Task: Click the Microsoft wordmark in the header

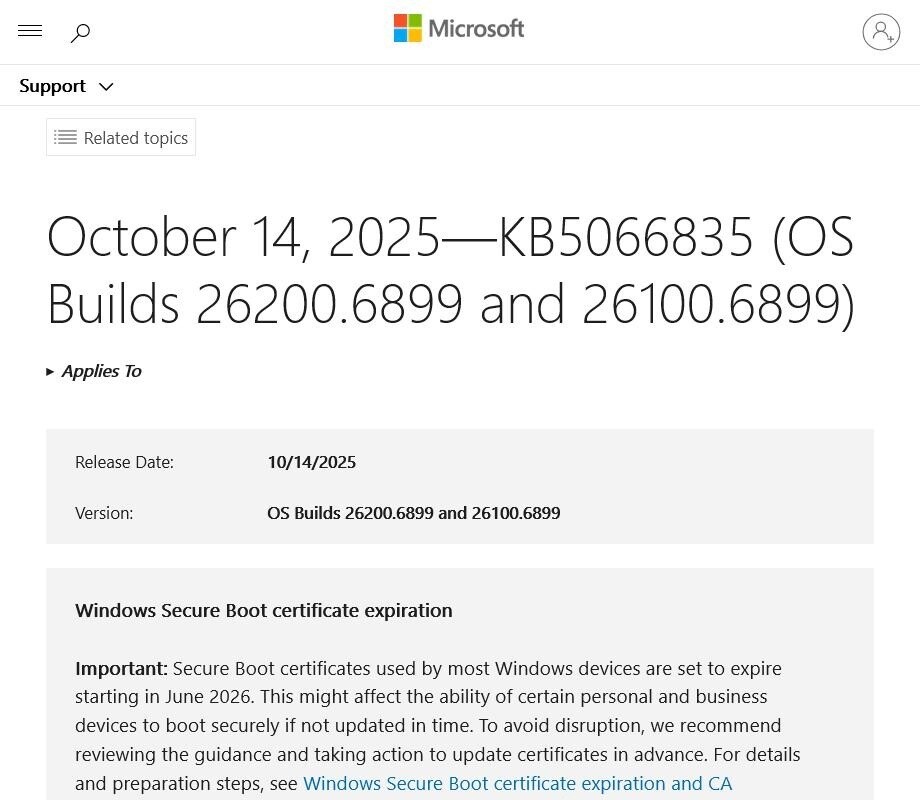Action: pos(476,27)
